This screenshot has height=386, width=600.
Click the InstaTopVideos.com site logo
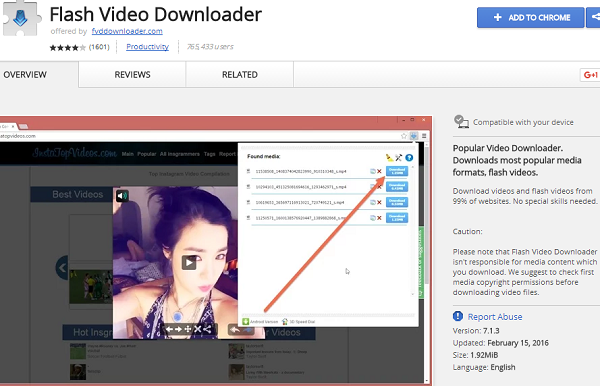pos(74,153)
